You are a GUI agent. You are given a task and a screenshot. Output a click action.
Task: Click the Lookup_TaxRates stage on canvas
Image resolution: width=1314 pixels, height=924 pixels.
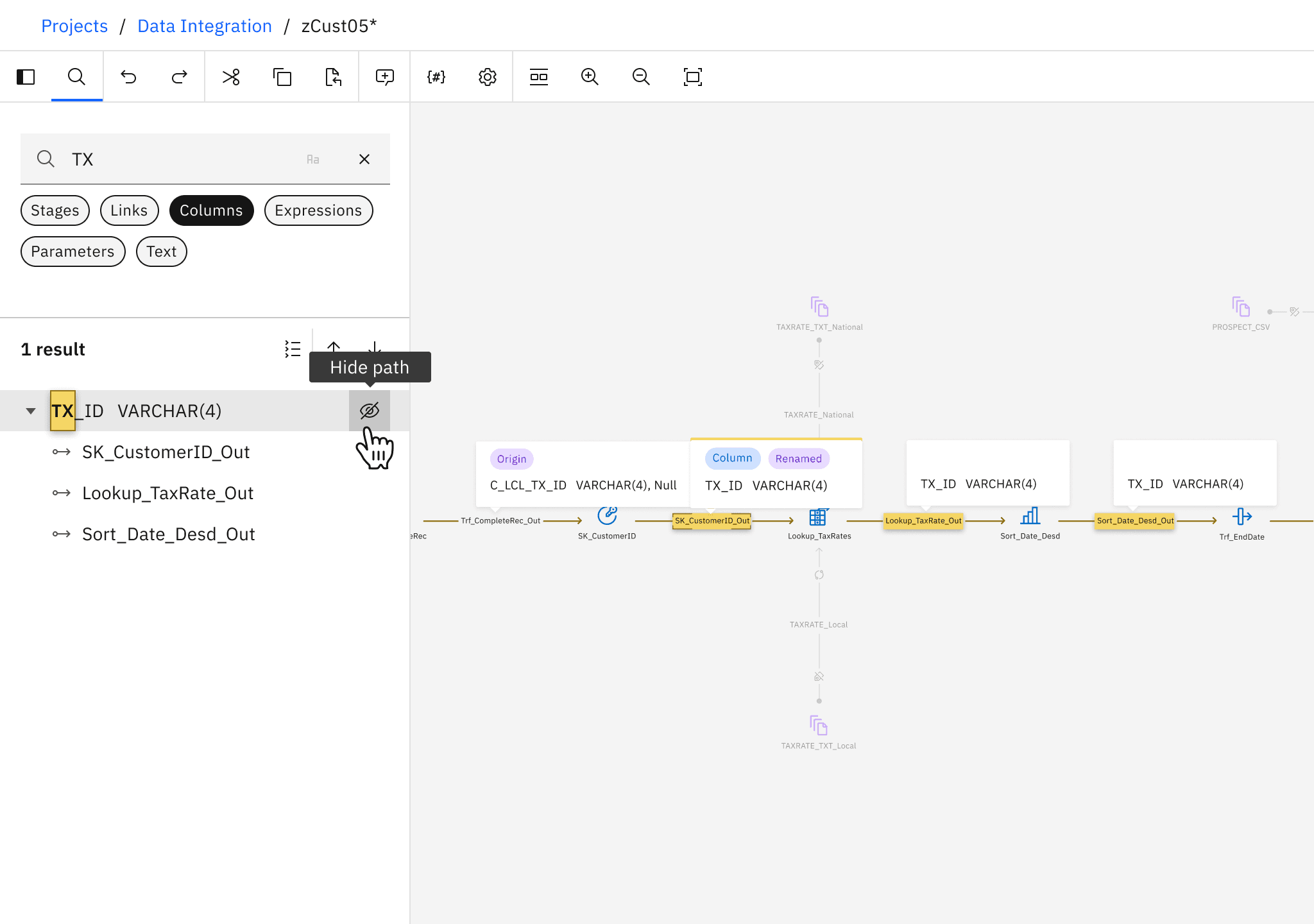818,517
